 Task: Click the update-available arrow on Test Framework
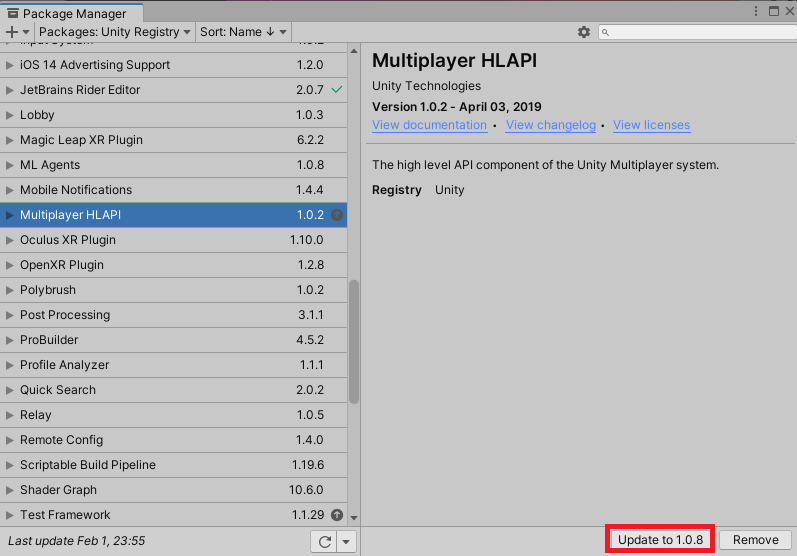click(x=337, y=515)
